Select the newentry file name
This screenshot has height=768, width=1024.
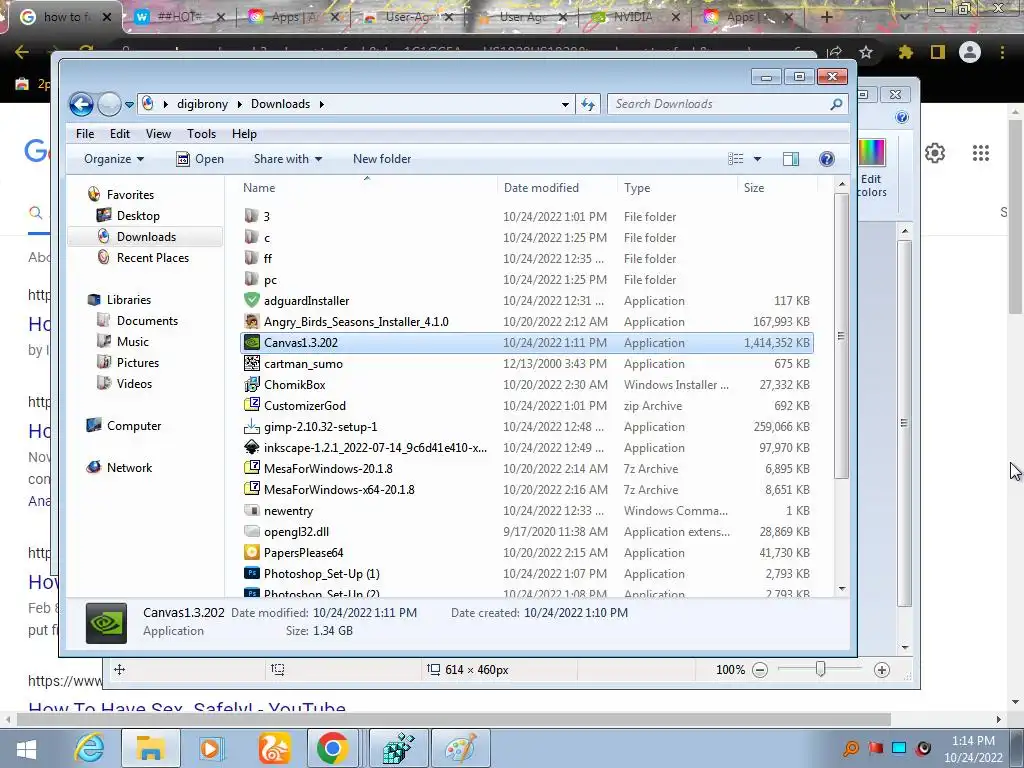(x=288, y=511)
